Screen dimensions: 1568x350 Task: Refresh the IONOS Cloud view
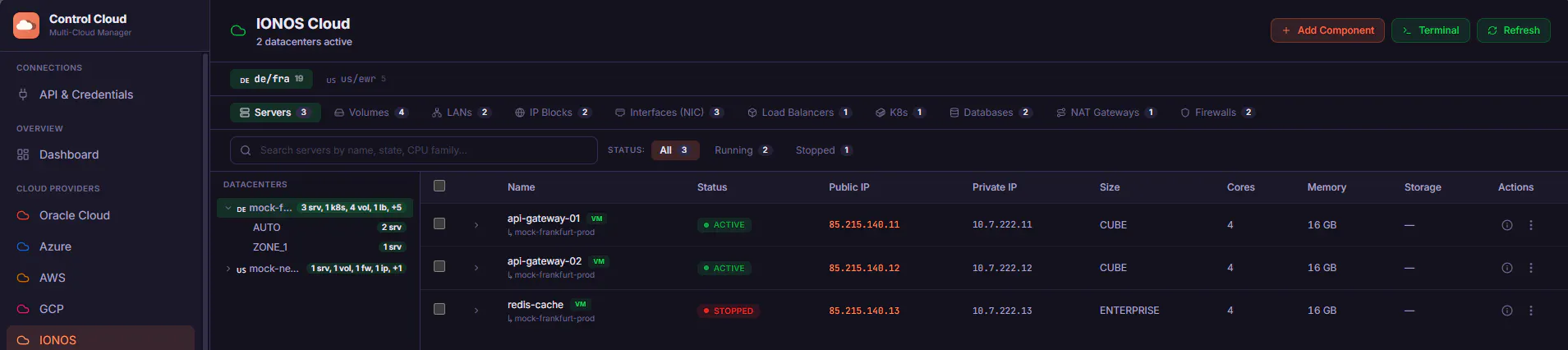(1513, 30)
